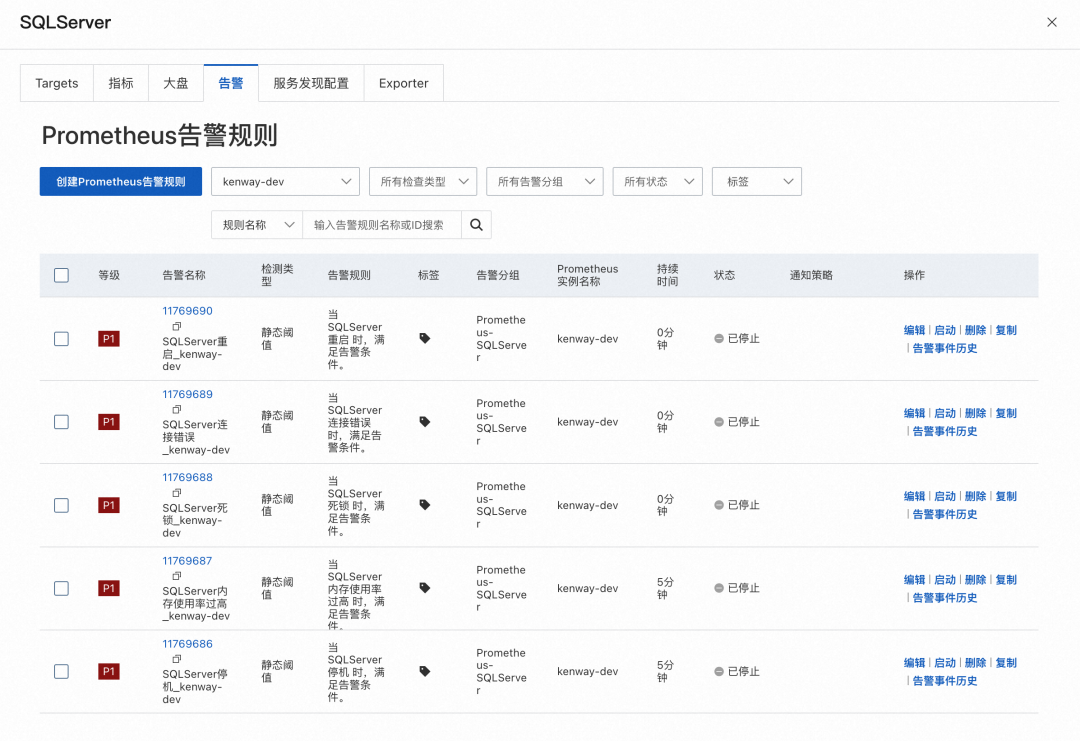This screenshot has height=741, width=1080.
Task: Open the 所有状态 filter dropdown
Action: pos(657,181)
